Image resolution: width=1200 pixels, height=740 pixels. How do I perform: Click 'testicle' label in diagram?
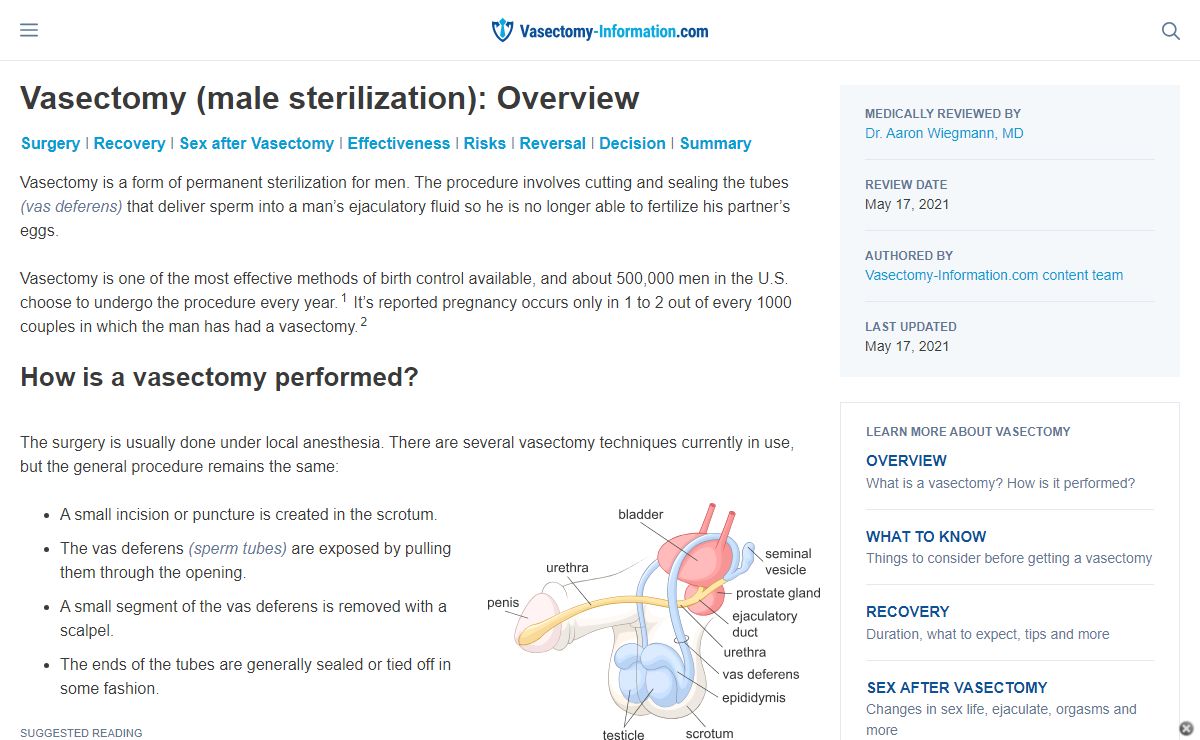(x=624, y=735)
